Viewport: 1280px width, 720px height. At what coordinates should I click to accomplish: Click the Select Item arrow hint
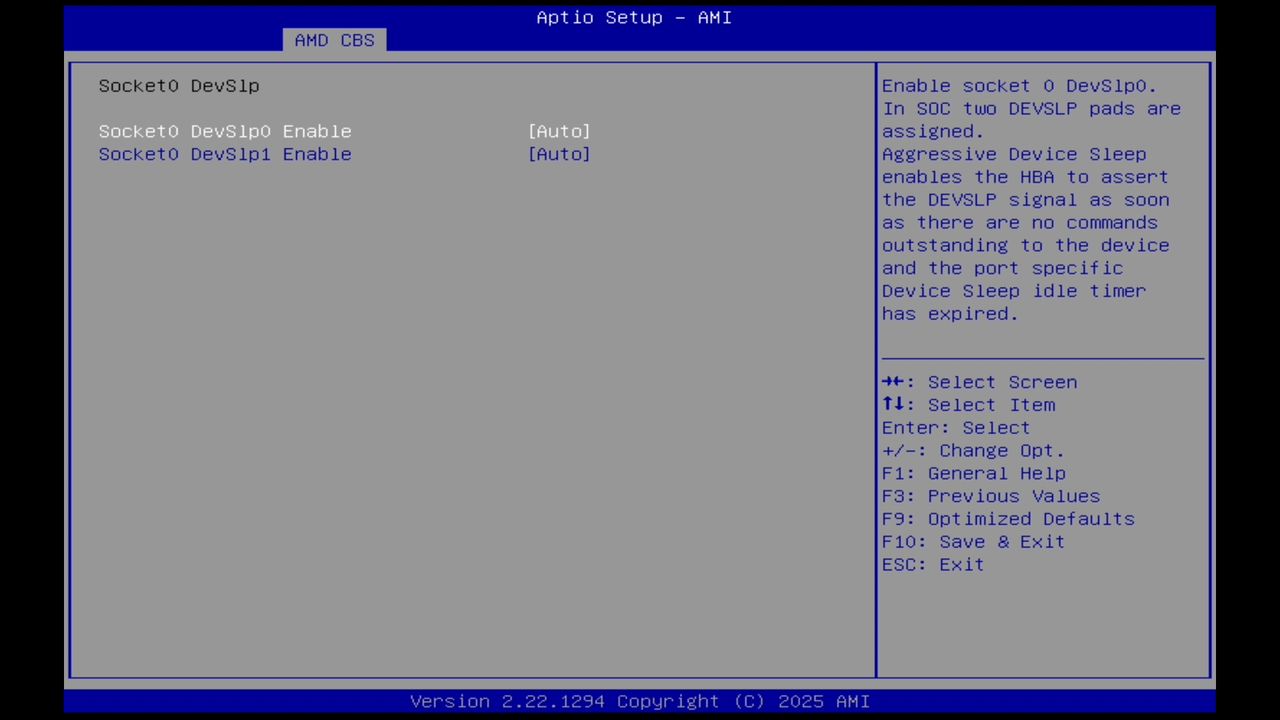(968, 404)
